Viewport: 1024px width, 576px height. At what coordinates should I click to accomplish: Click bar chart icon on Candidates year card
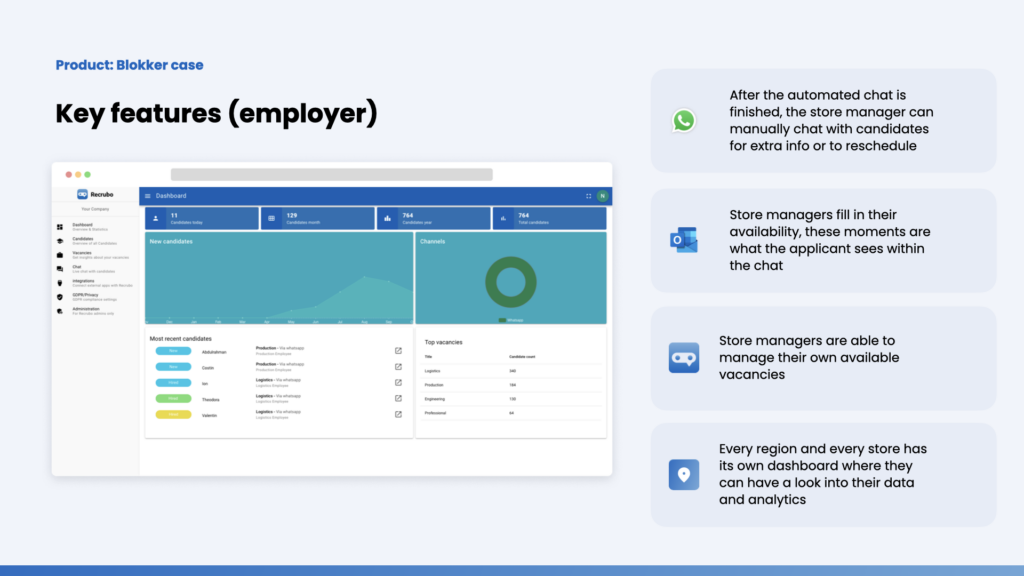[387, 219]
